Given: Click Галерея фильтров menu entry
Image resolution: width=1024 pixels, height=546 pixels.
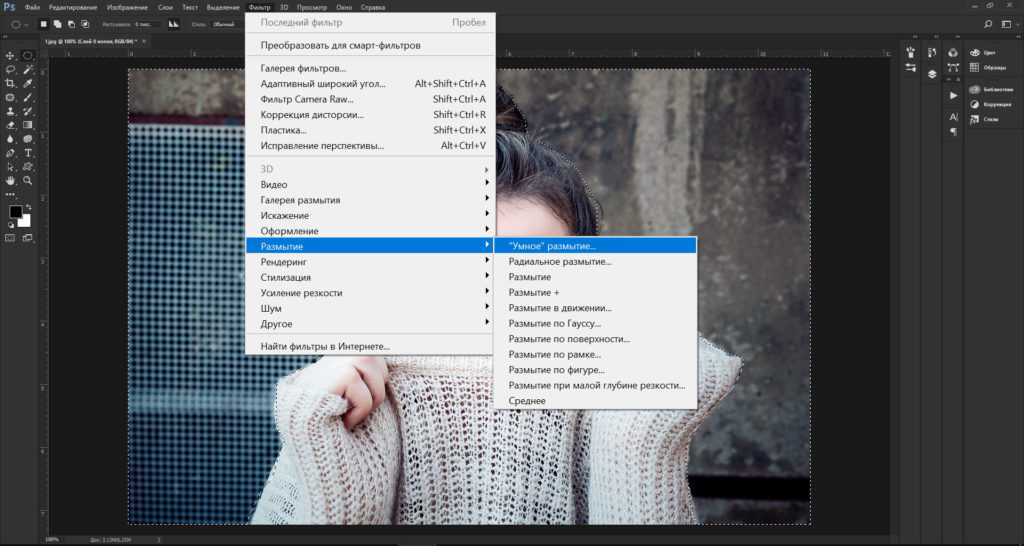Looking at the screenshot, I should click(370, 68).
